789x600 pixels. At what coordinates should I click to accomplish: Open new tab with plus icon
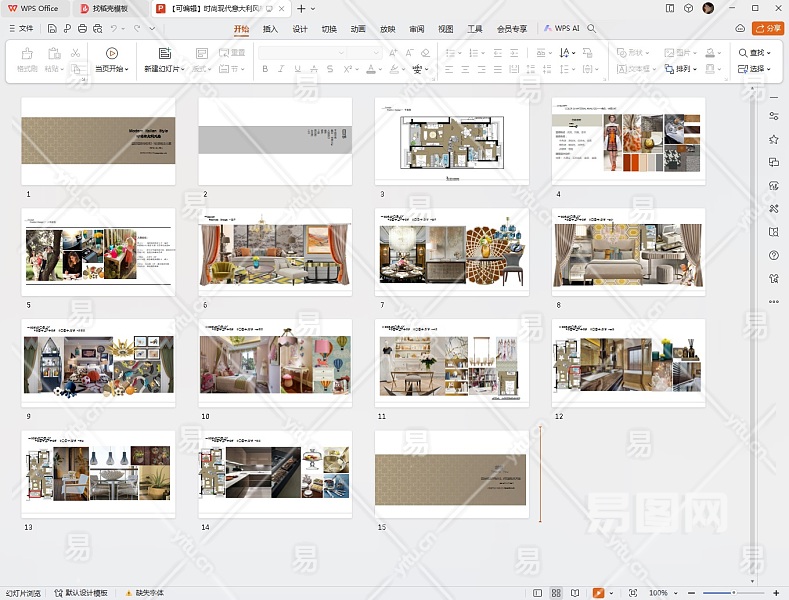click(x=301, y=8)
